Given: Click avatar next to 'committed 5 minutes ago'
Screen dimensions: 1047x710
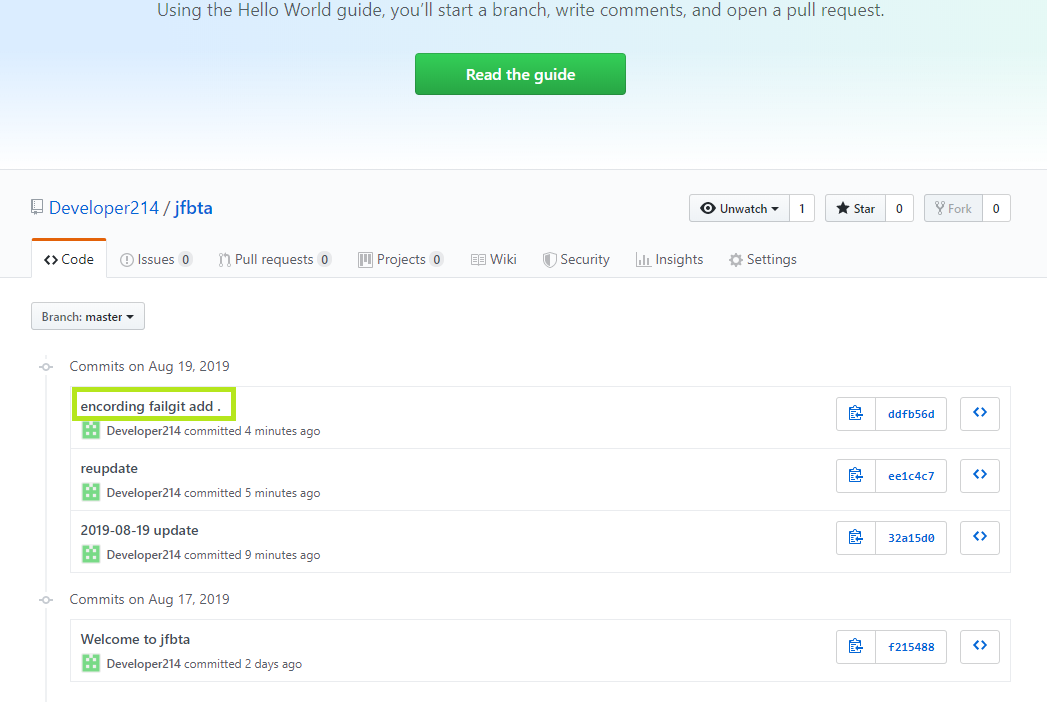Looking at the screenshot, I should pyautogui.click(x=91, y=492).
